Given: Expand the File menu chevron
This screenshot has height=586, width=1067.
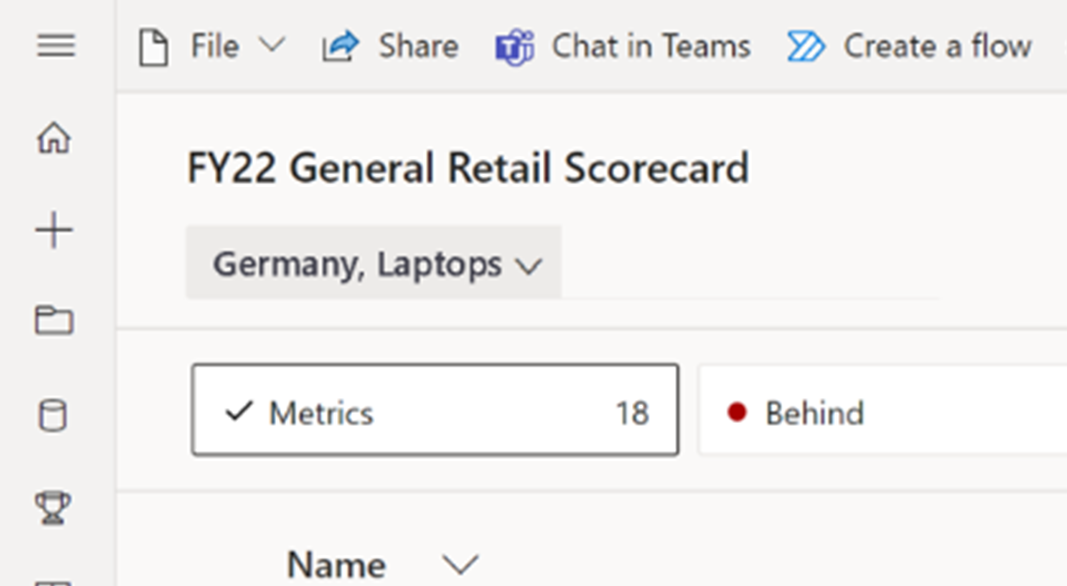Looking at the screenshot, I should pos(272,46).
